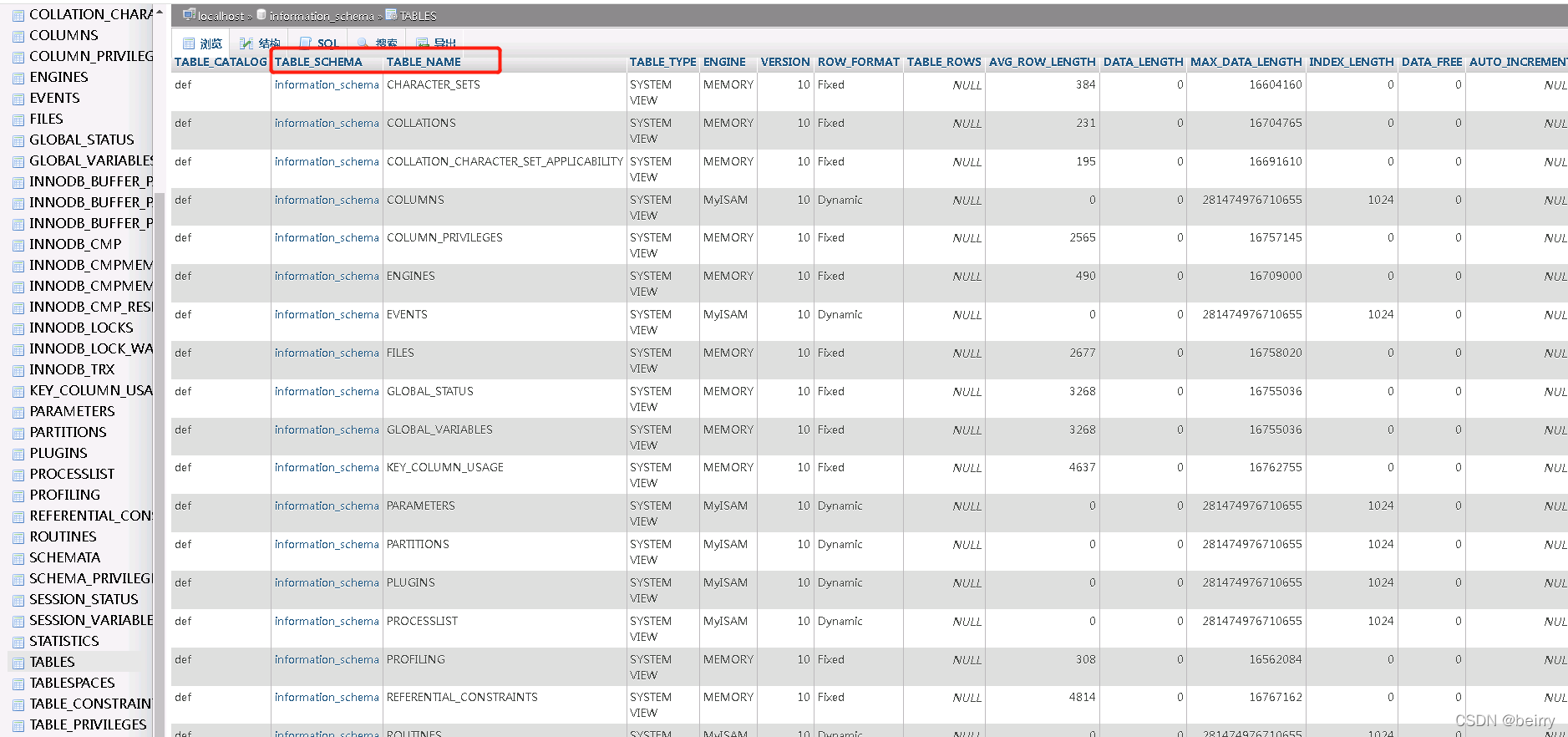Open TABLE_CONSTRAIN… table in the sidebar

(91, 704)
